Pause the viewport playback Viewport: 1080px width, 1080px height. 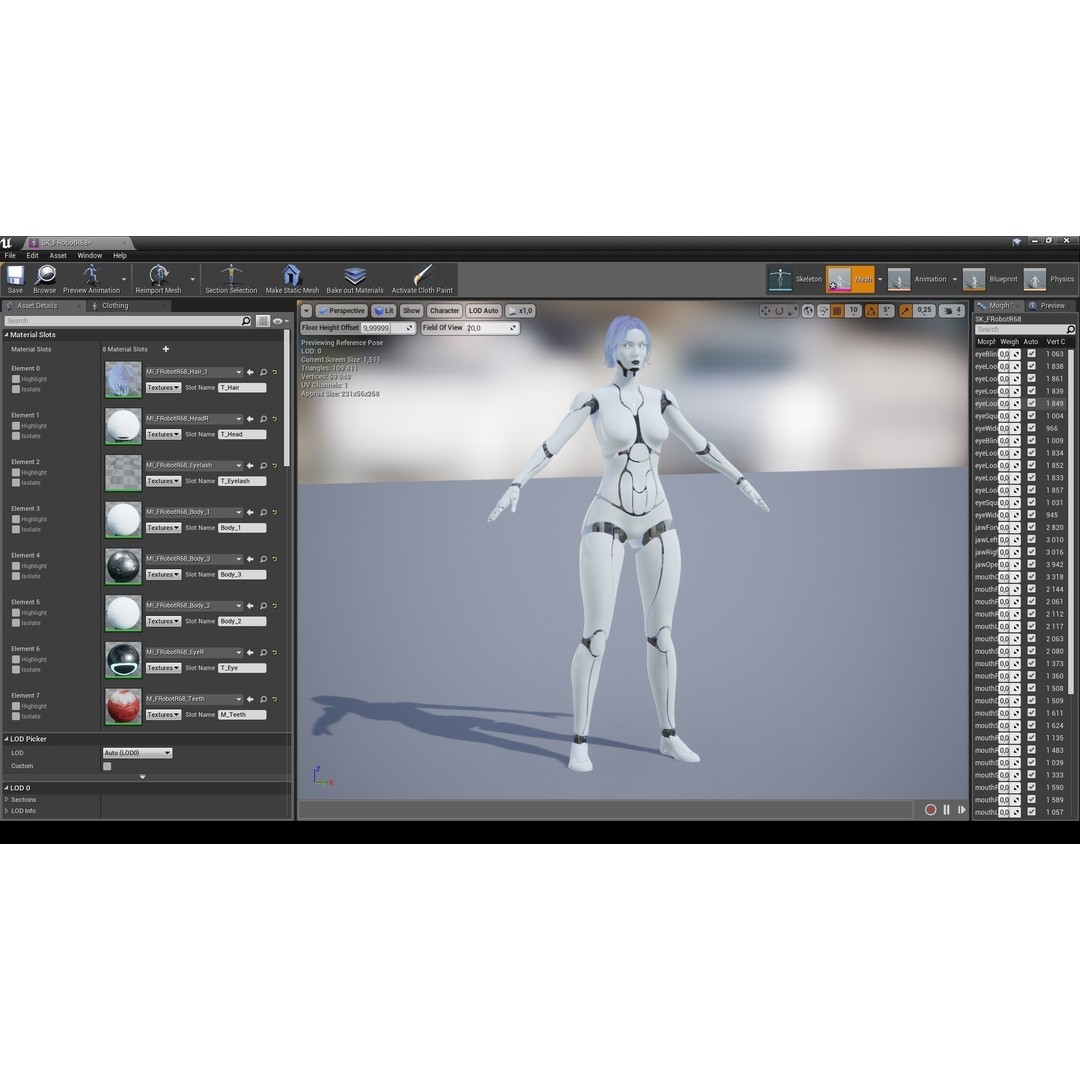point(946,810)
